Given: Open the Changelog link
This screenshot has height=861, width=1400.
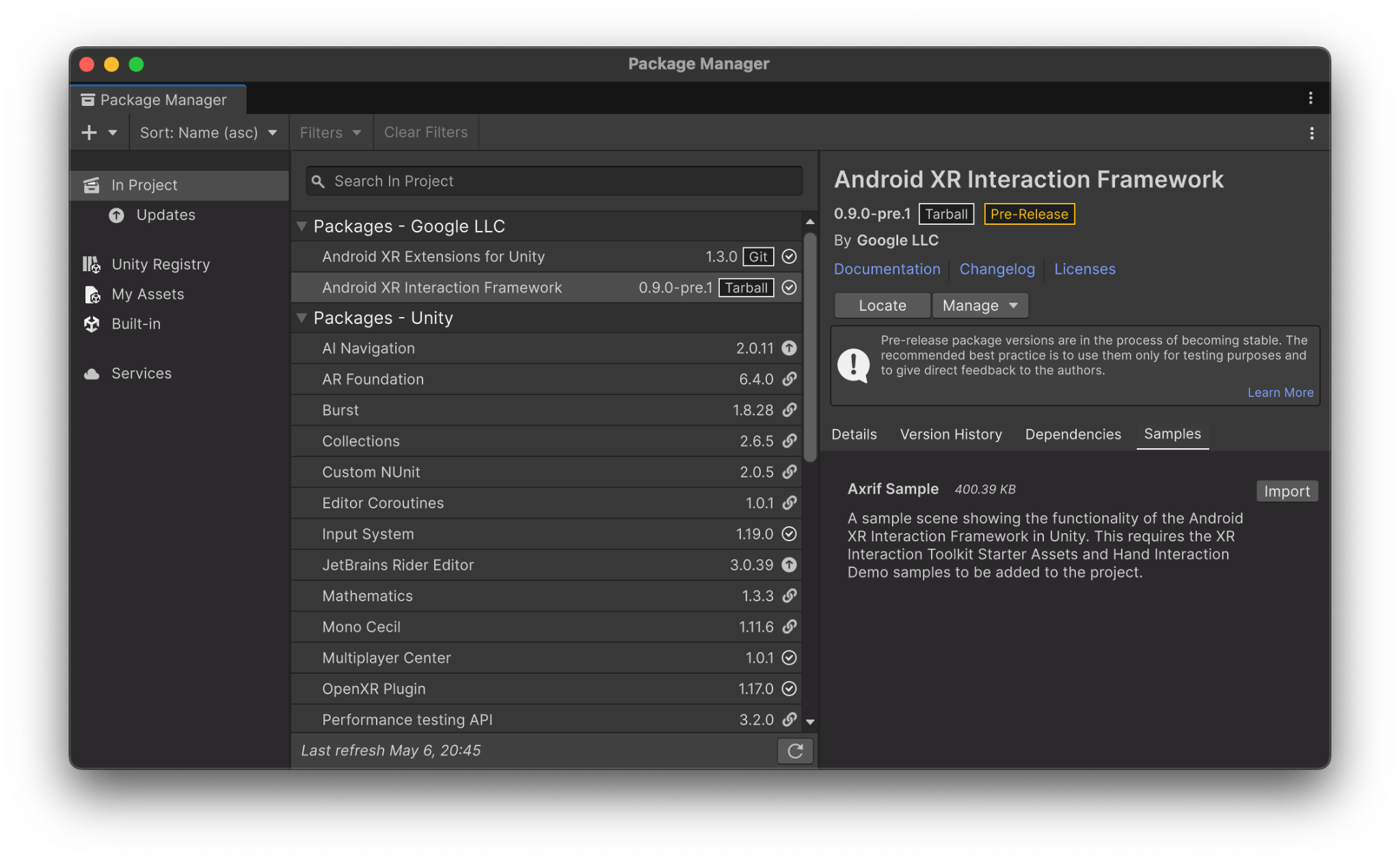Looking at the screenshot, I should coord(997,269).
